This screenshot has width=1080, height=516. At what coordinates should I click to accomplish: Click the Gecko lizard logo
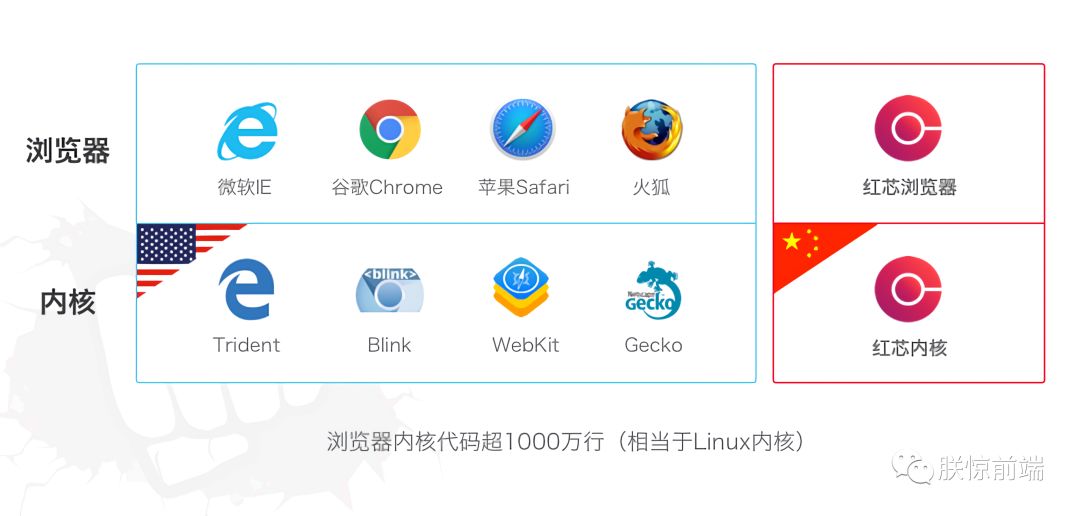pos(653,290)
